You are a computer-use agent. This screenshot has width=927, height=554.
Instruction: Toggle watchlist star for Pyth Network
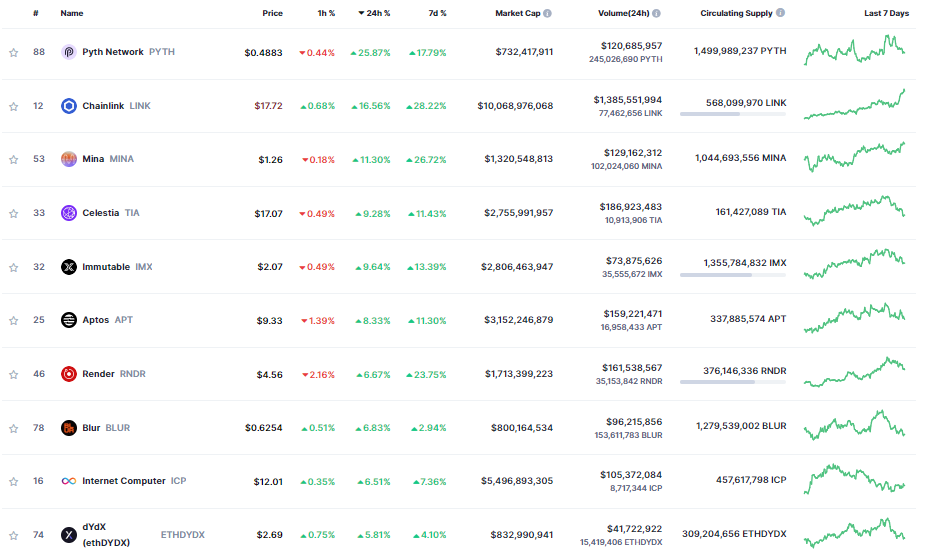[14, 53]
